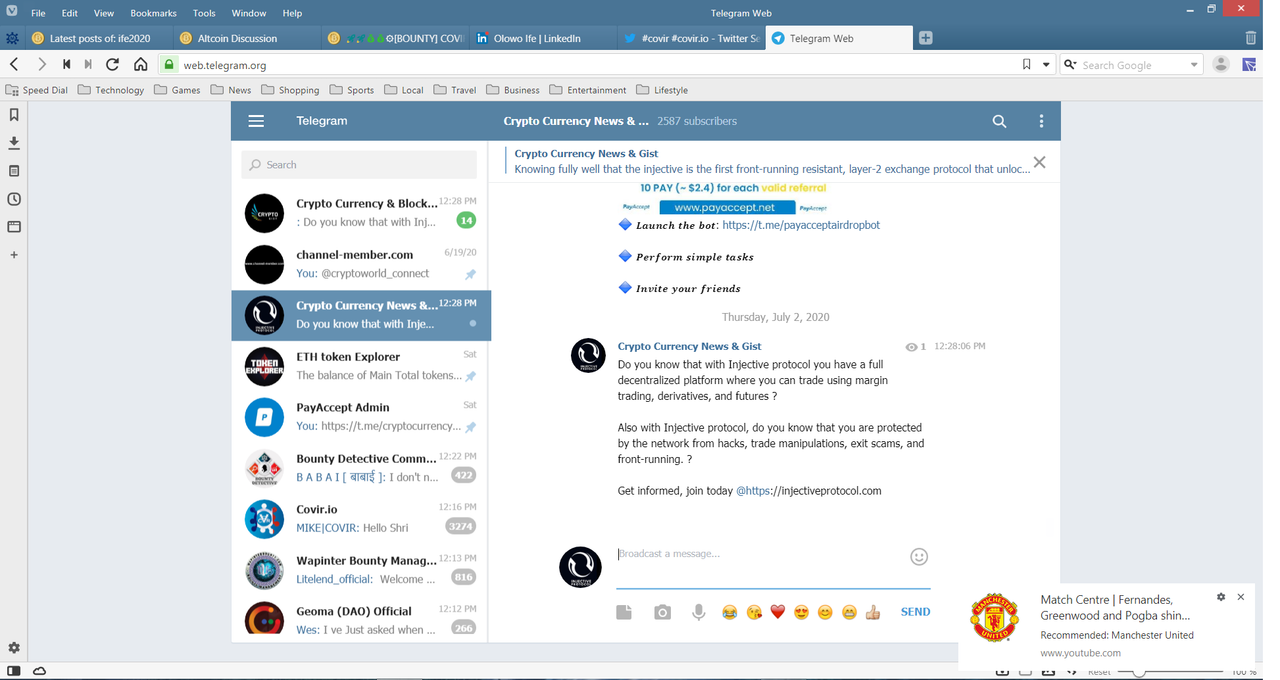Viewport: 1280px width, 680px height.
Task: Open the View menu
Action: [103, 13]
